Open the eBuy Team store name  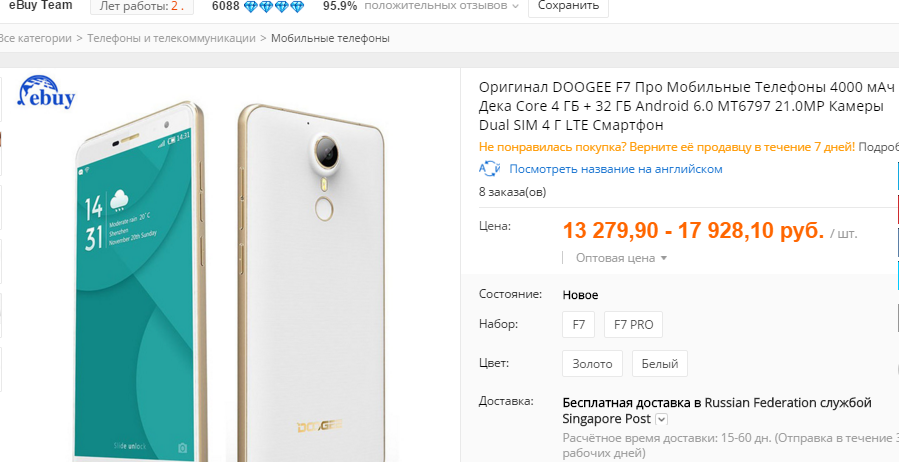40,6
